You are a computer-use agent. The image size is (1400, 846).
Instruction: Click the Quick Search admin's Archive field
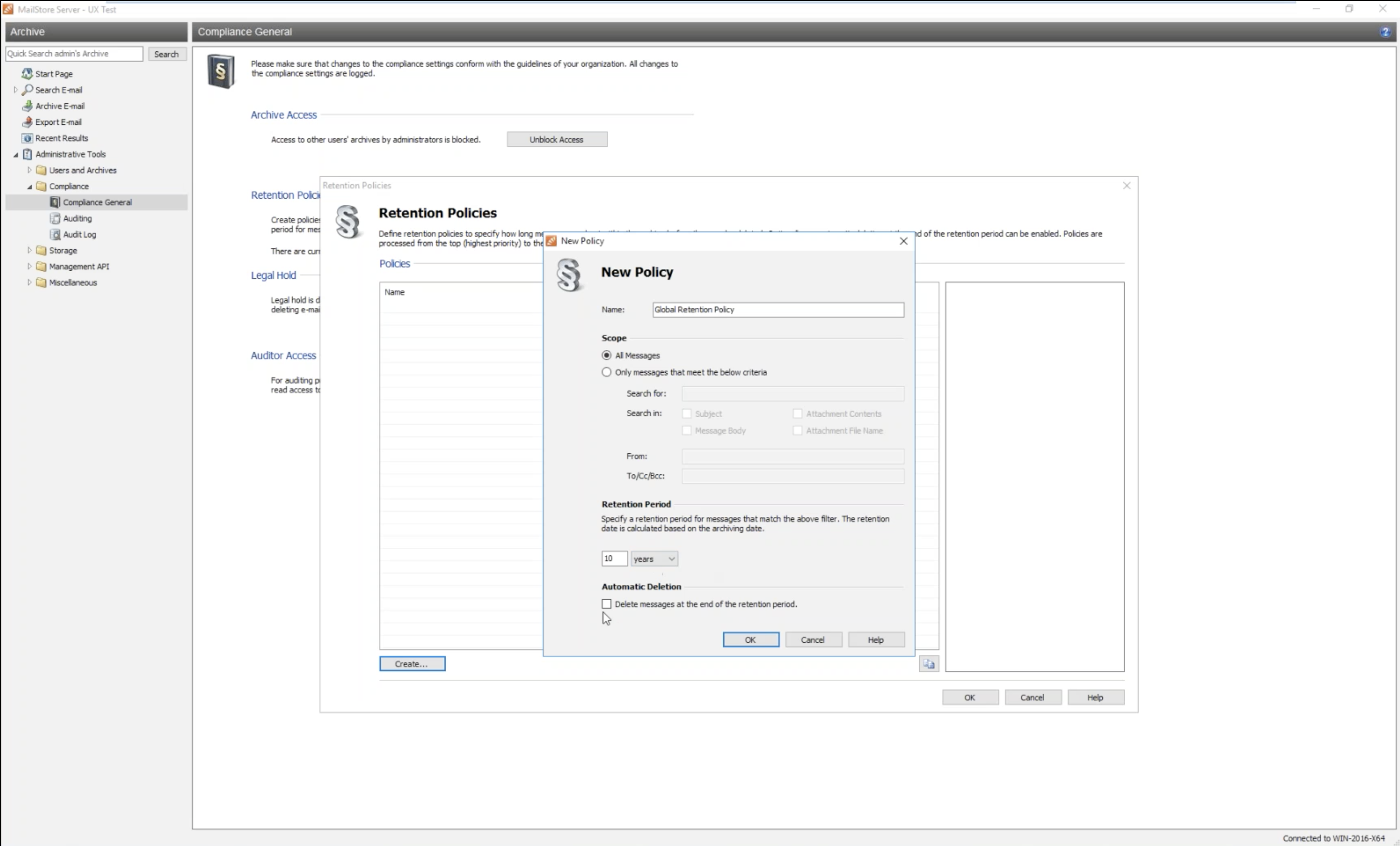point(74,53)
